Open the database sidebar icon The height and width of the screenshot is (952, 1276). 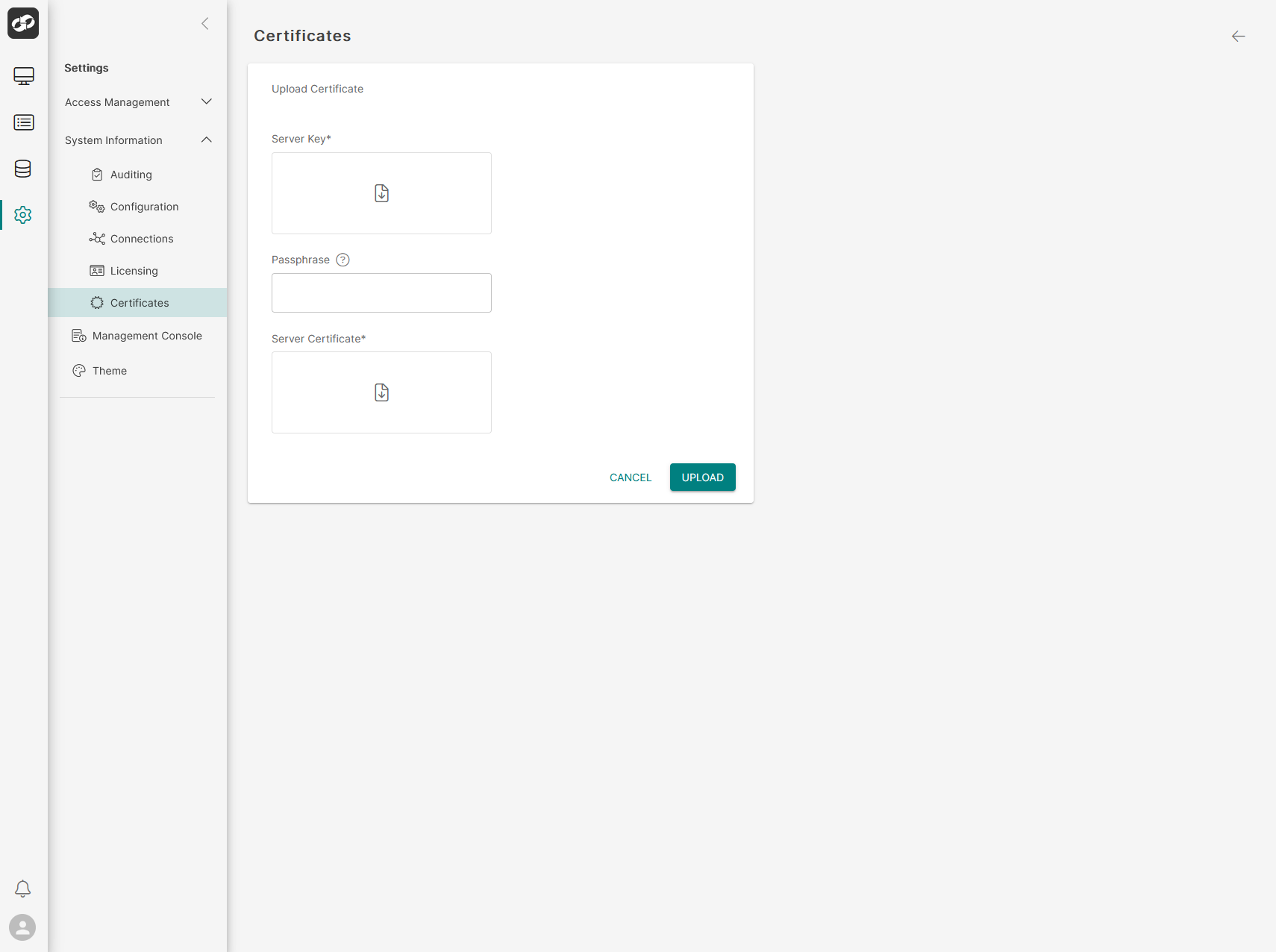(x=23, y=169)
